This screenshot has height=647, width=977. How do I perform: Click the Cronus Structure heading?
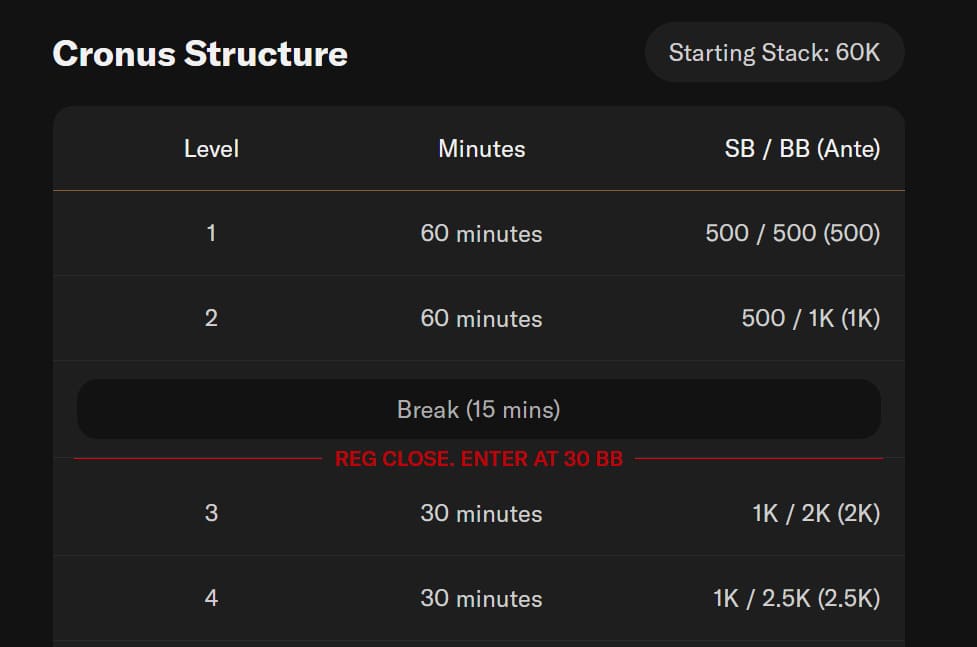tap(200, 54)
